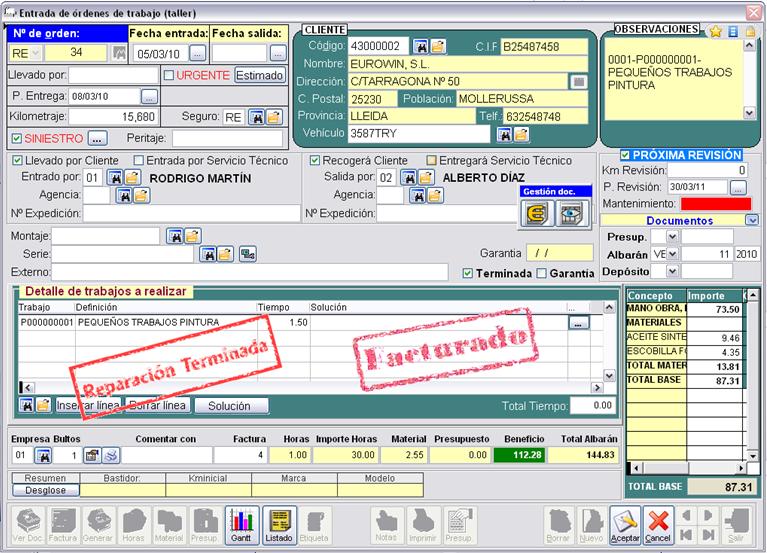The height and width of the screenshot is (553, 767).
Task: Open the eye document viewer in Gestión doc.
Action: tap(570, 212)
